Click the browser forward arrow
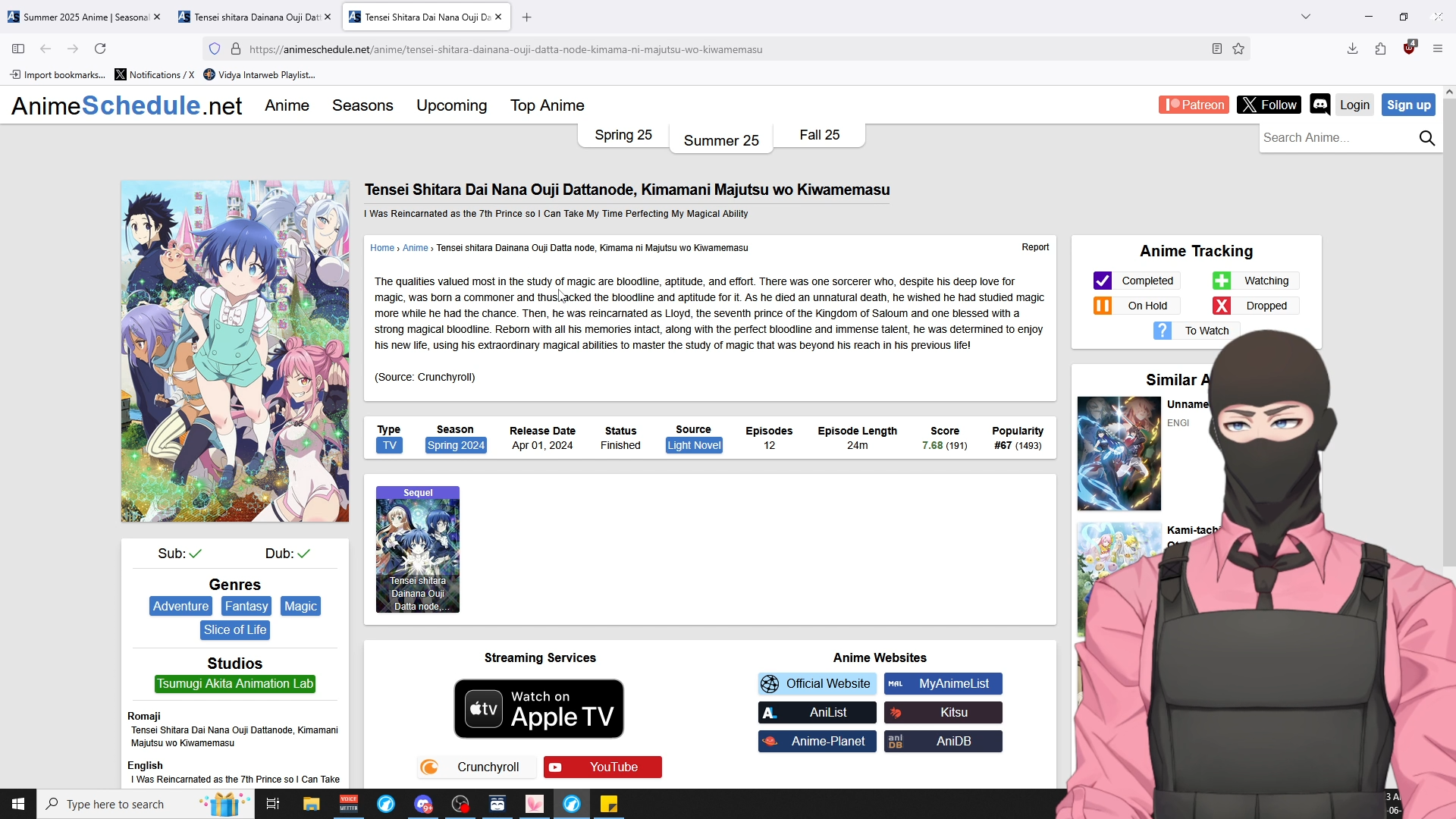The image size is (1456, 819). coord(73,49)
